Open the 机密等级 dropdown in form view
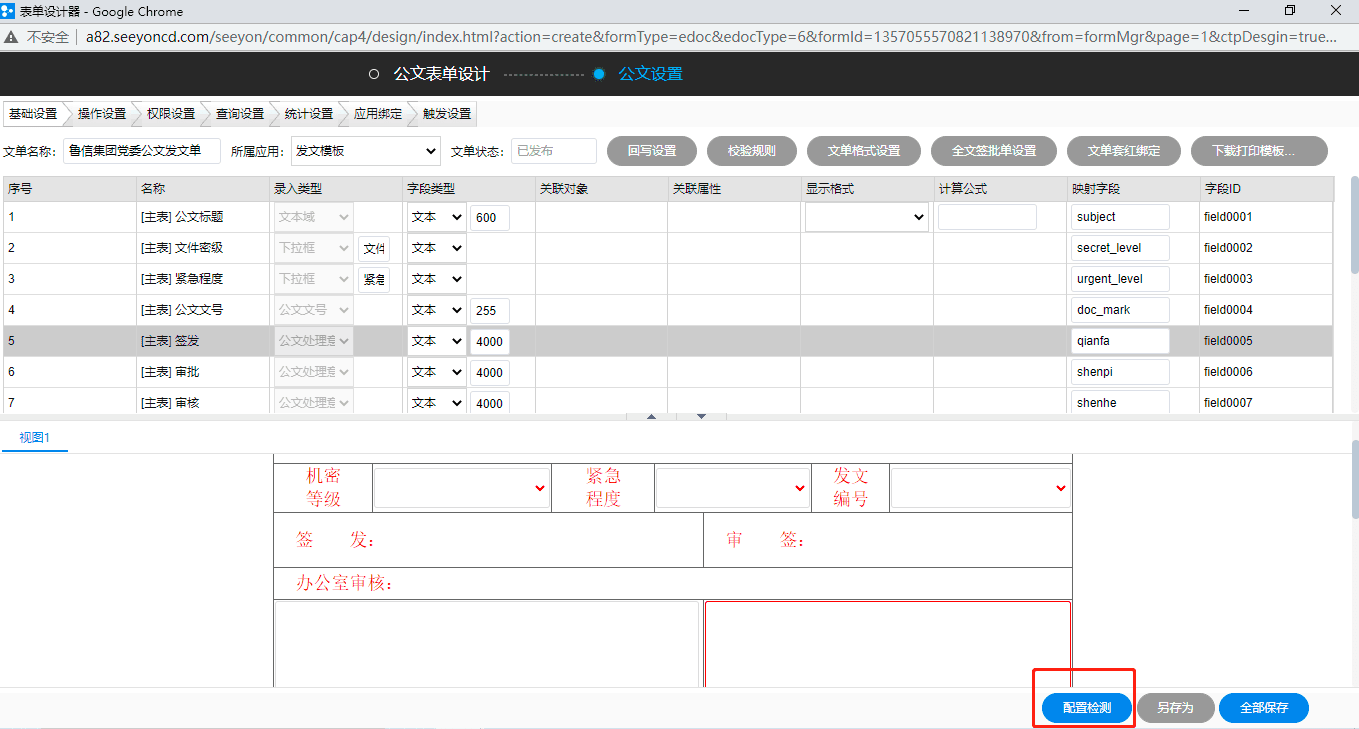This screenshot has width=1359, height=729. [x=461, y=488]
